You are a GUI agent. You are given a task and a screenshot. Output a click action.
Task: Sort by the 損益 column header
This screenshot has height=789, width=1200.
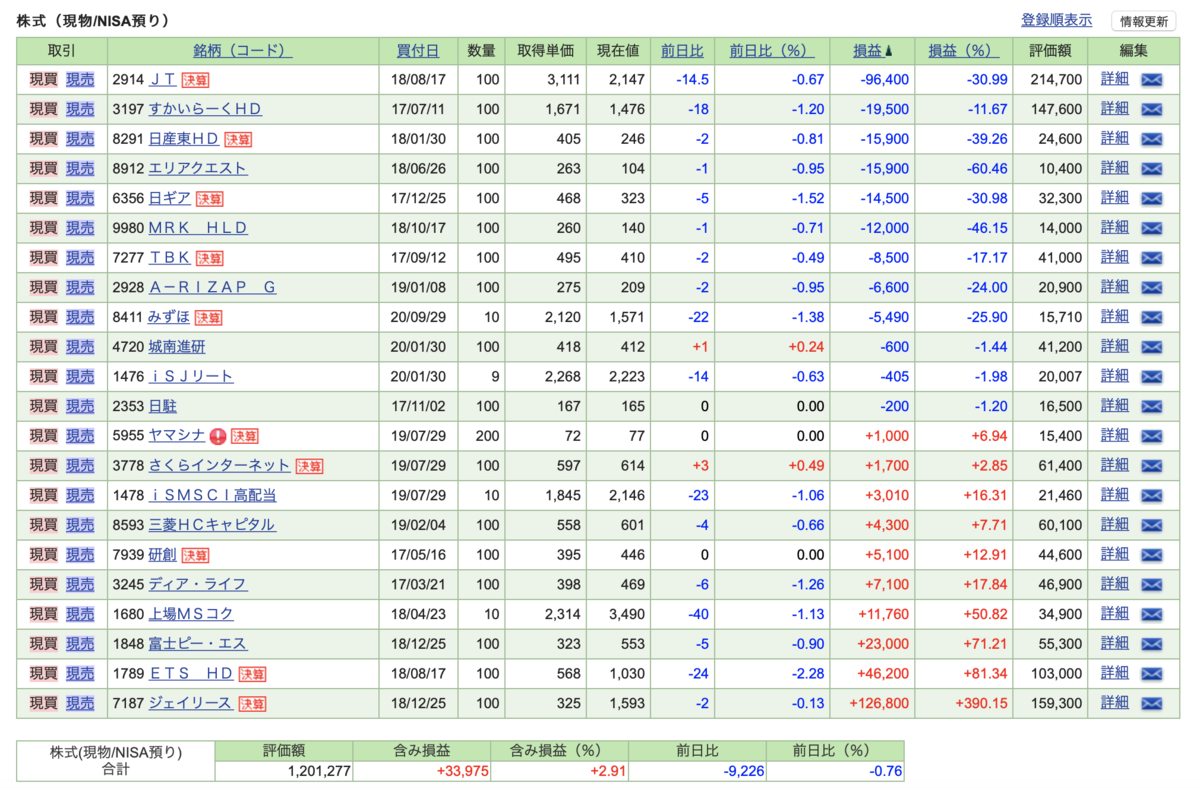(x=873, y=50)
